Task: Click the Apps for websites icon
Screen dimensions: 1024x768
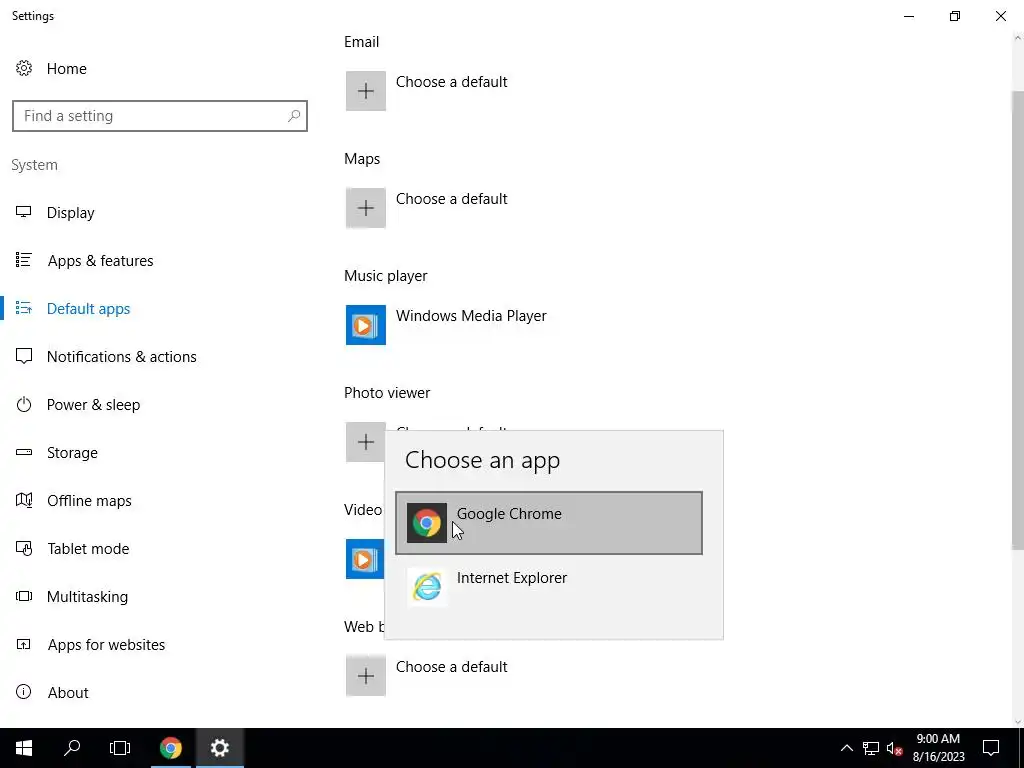Action: tap(24, 644)
